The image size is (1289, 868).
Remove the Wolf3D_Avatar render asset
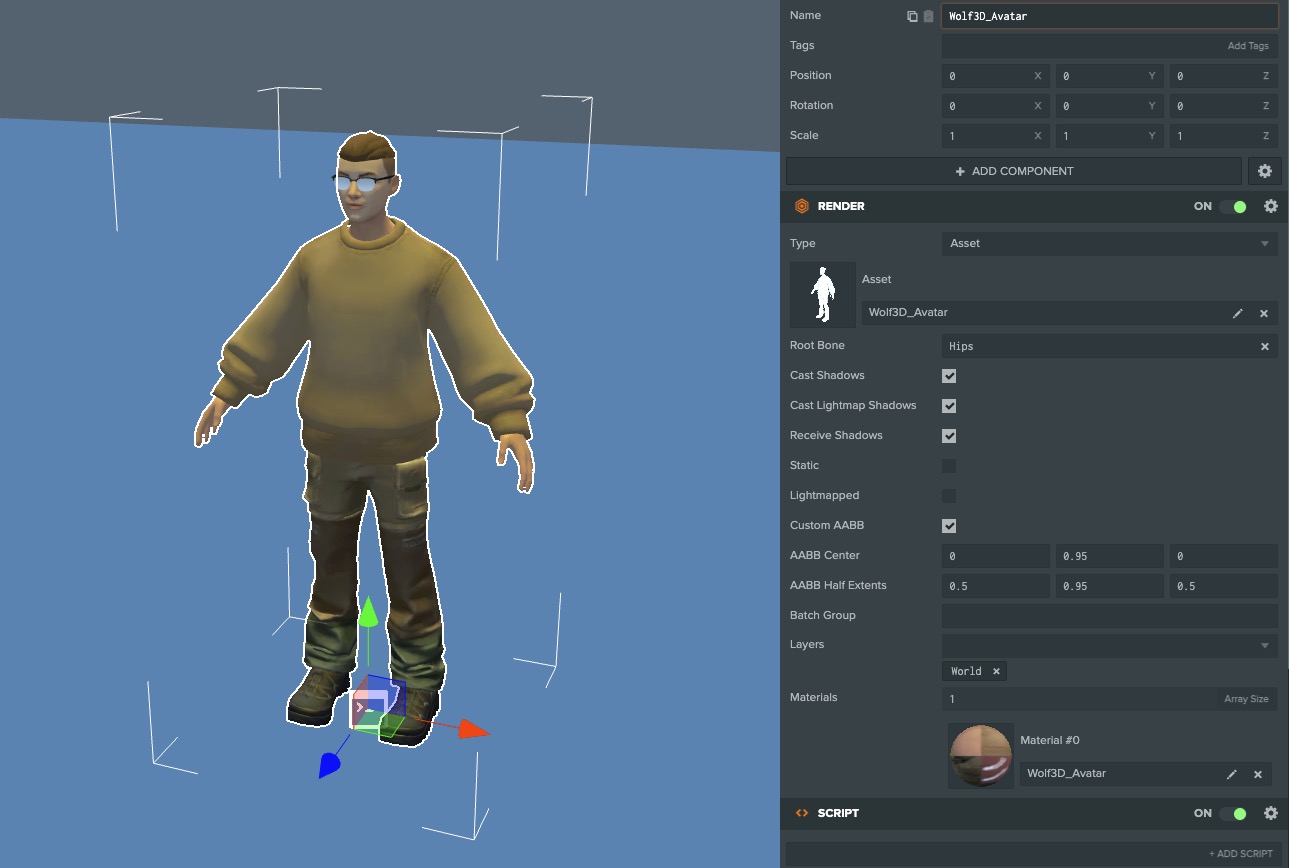coord(1263,313)
